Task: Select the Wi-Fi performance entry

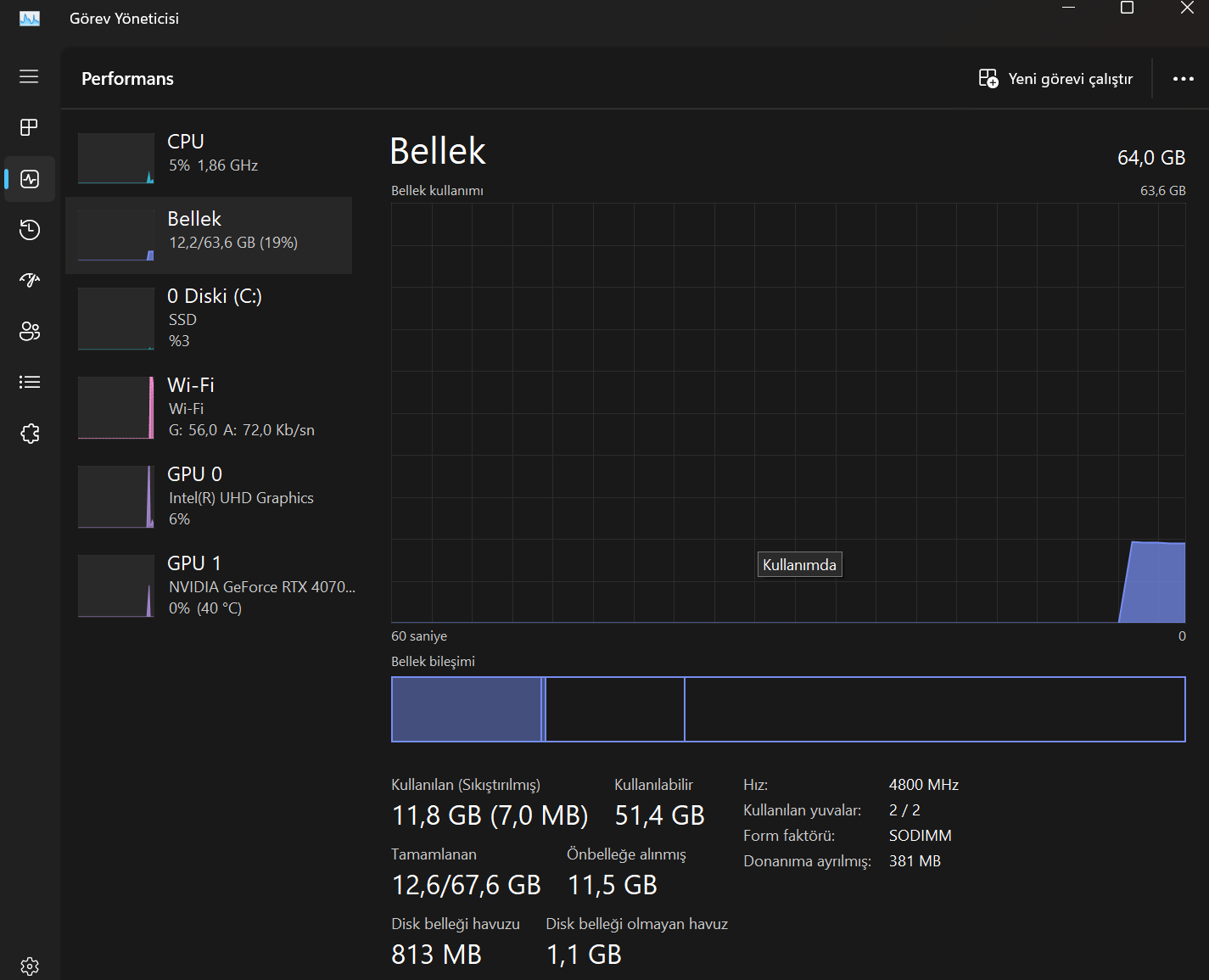Action: point(209,407)
